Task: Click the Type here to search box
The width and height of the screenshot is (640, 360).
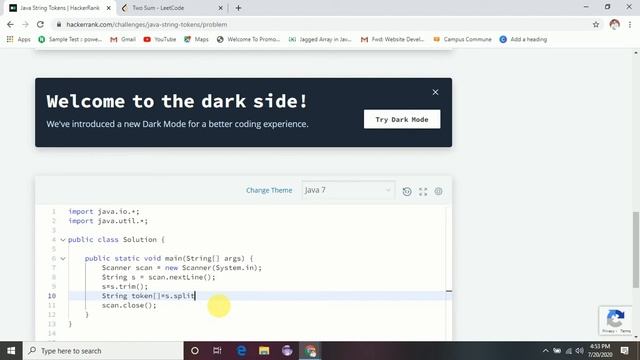Action: click(103, 351)
